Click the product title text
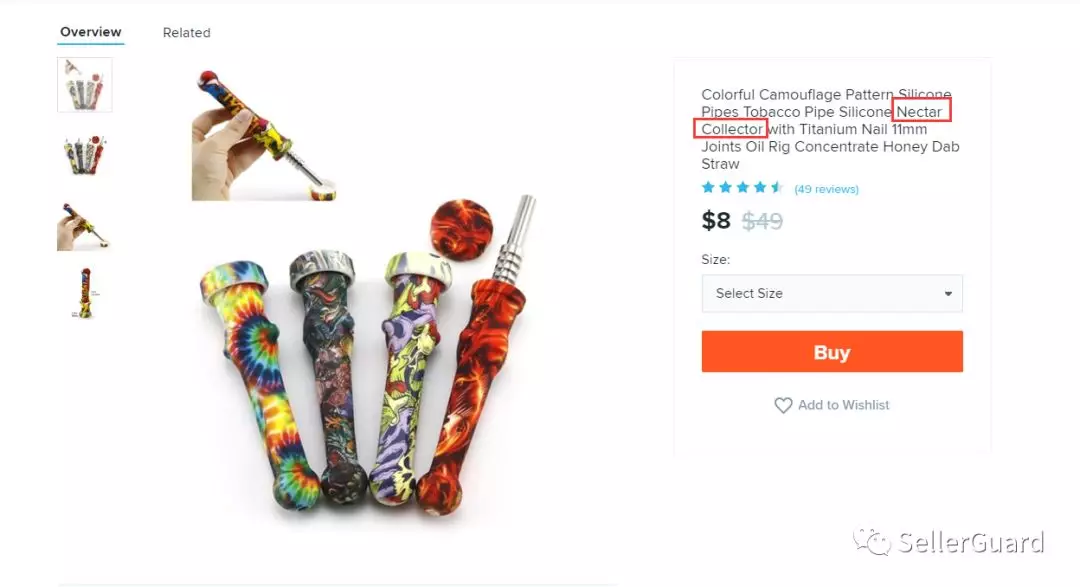 (x=830, y=129)
